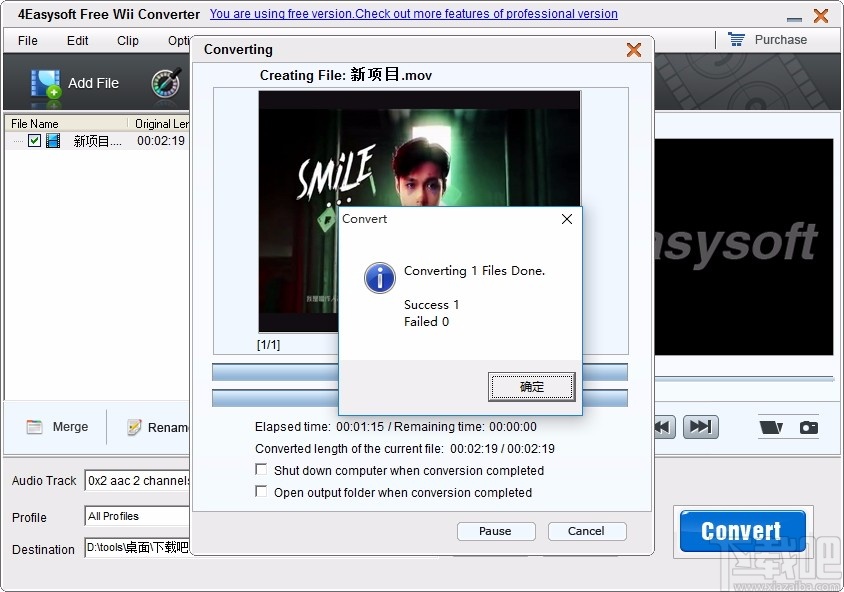Image resolution: width=844 pixels, height=592 pixels.
Task: Enable shut down computer when conversion completed
Action: [261, 469]
